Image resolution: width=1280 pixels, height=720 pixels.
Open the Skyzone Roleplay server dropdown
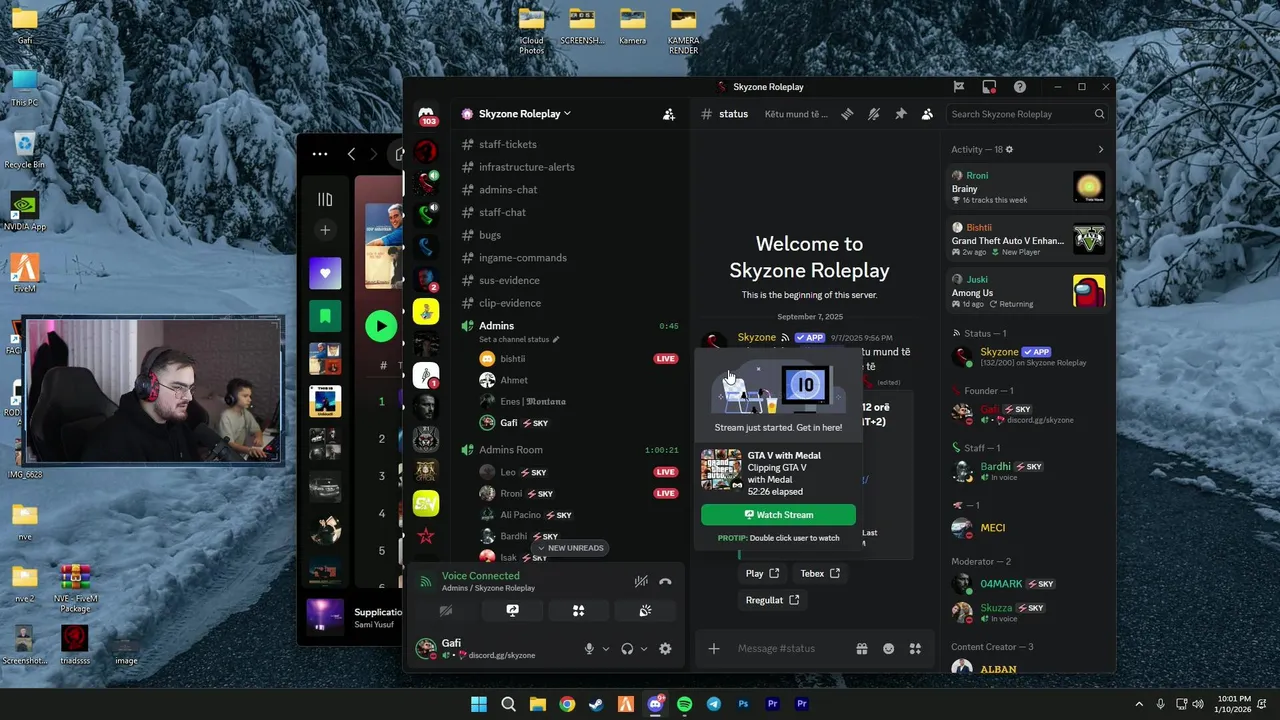(x=524, y=114)
